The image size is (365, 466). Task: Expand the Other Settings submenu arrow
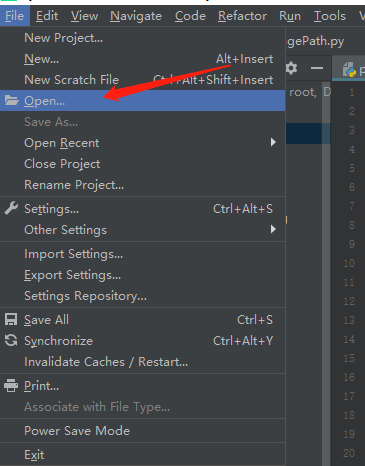pyautogui.click(x=273, y=229)
